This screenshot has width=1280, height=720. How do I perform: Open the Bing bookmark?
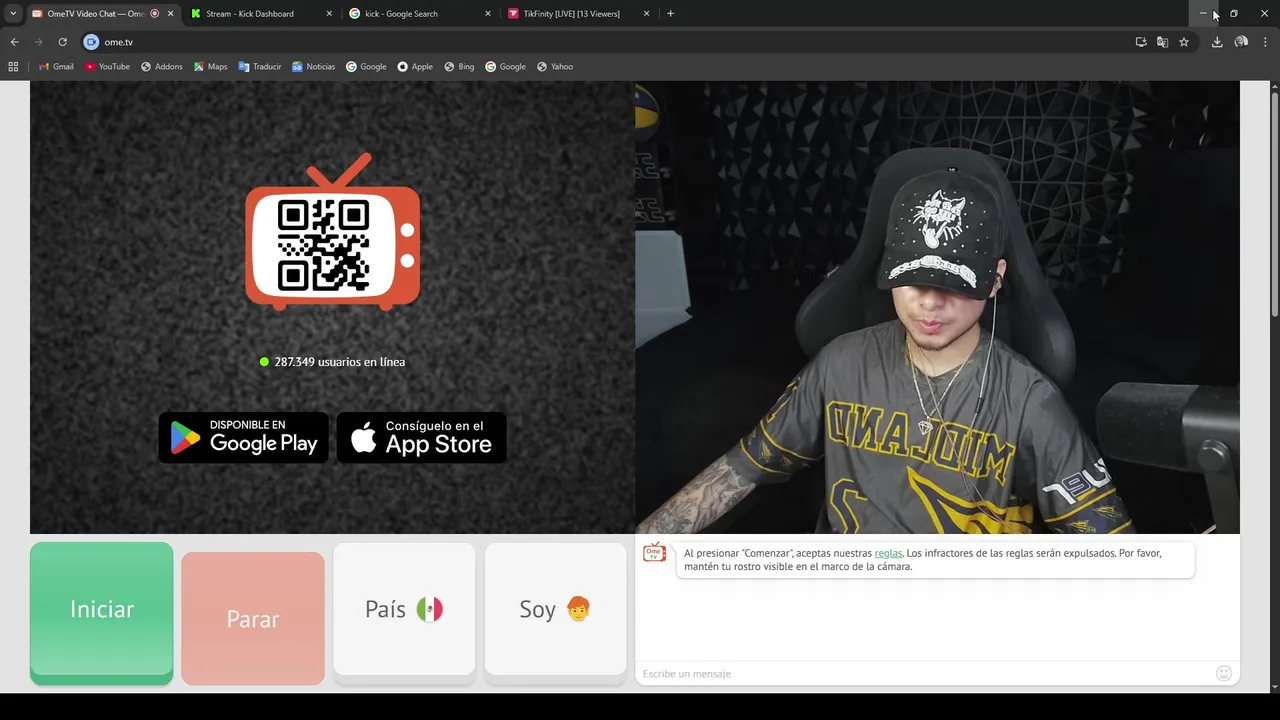point(459,67)
